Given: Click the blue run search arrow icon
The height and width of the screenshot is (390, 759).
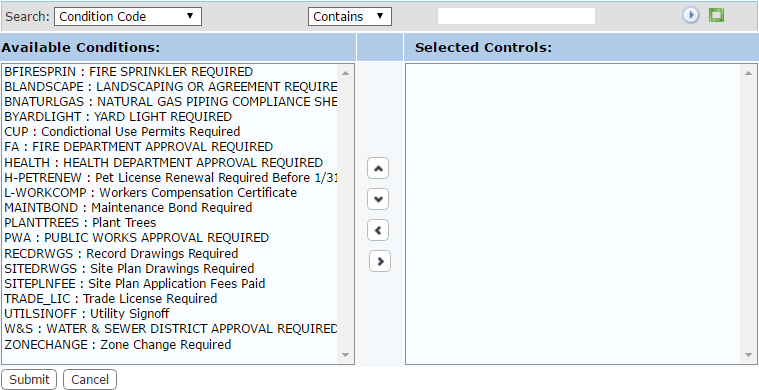Looking at the screenshot, I should (x=691, y=15).
